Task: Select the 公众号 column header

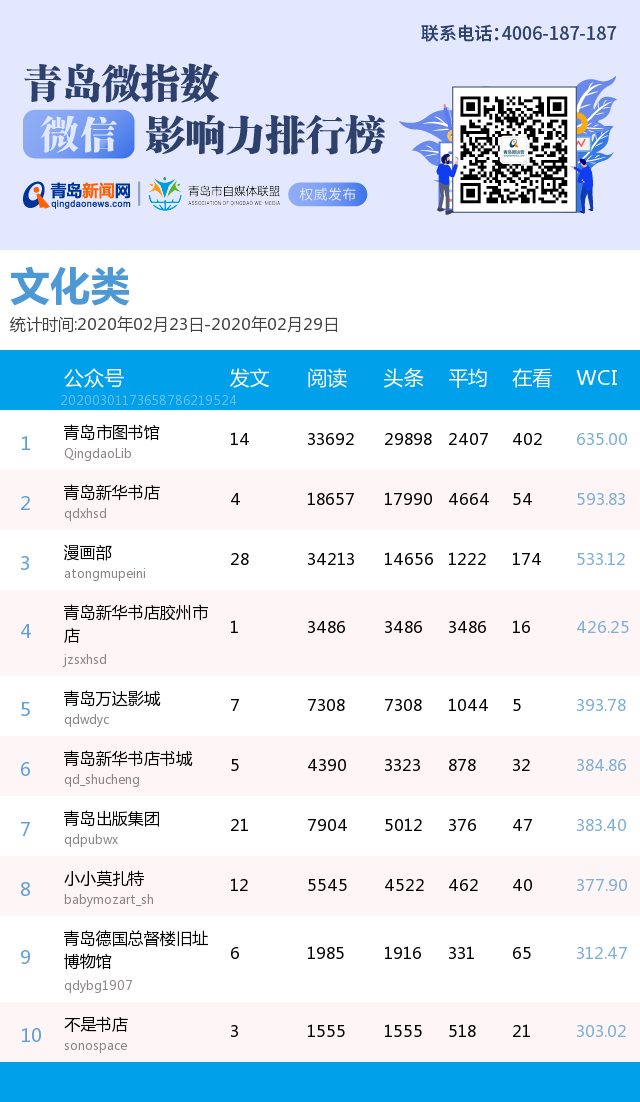Action: 94,378
